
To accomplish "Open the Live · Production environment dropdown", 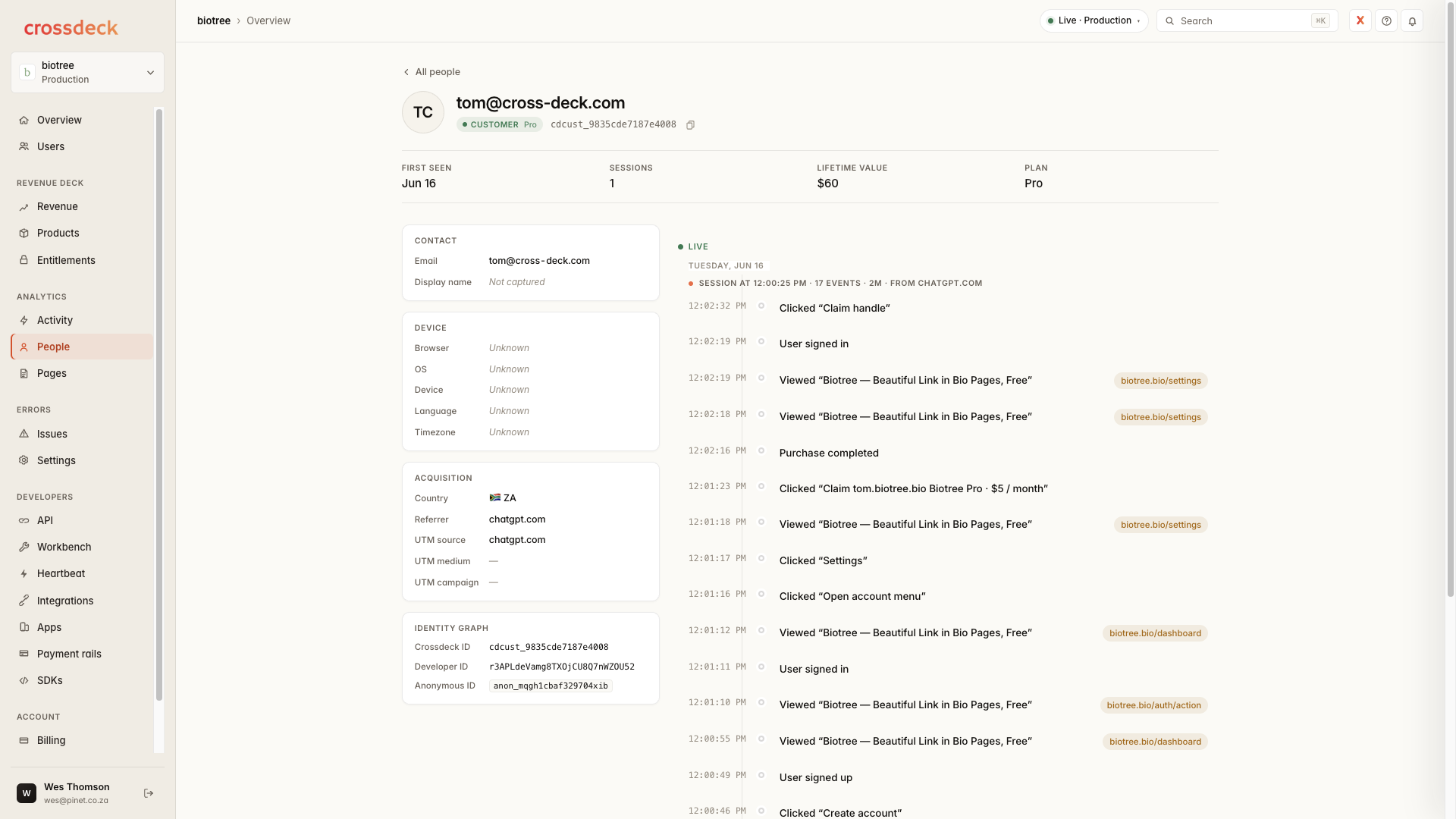I will pos(1094,21).
